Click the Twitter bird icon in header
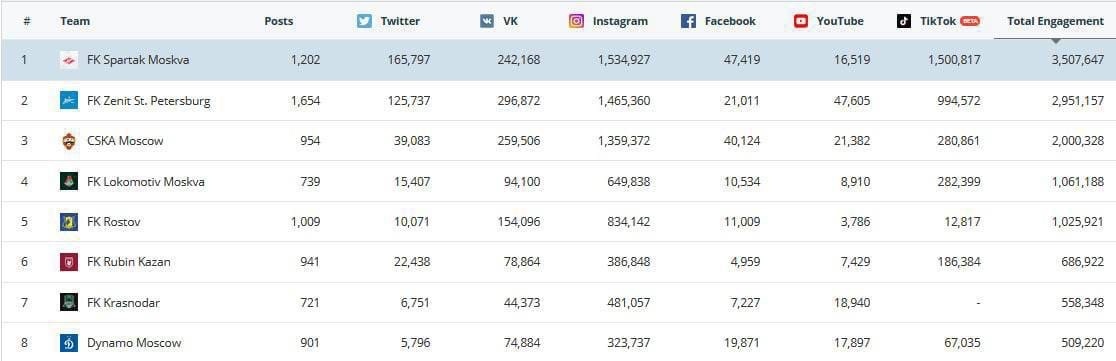 pos(364,21)
